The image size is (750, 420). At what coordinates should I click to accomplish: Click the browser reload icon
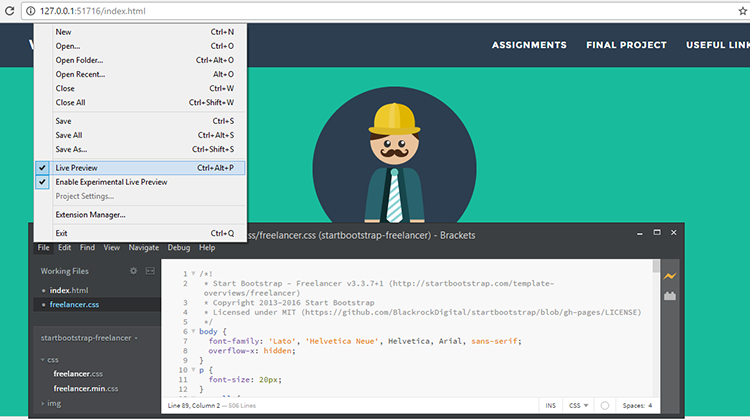pyautogui.click(x=9, y=11)
